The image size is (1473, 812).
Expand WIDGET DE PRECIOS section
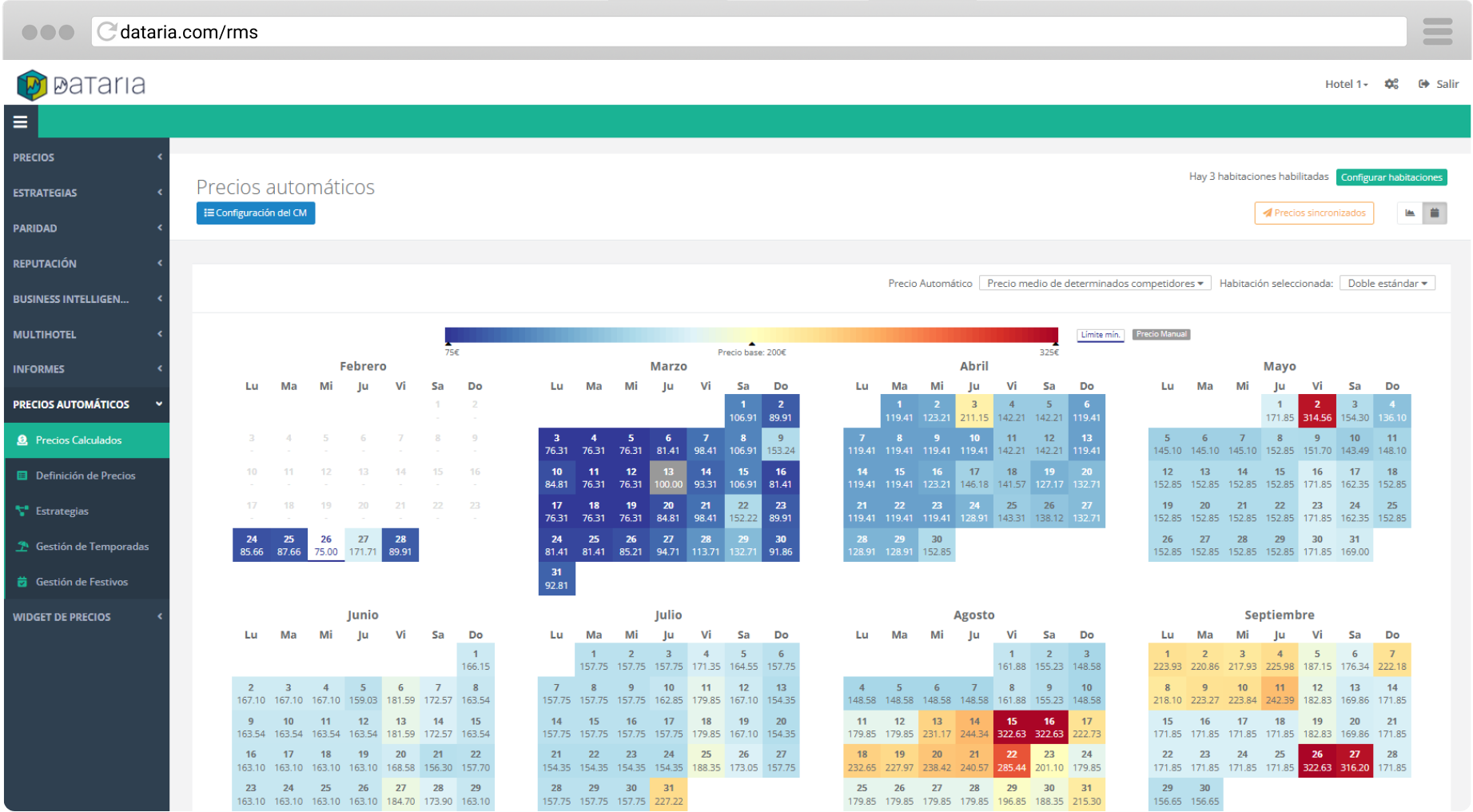pos(86,617)
